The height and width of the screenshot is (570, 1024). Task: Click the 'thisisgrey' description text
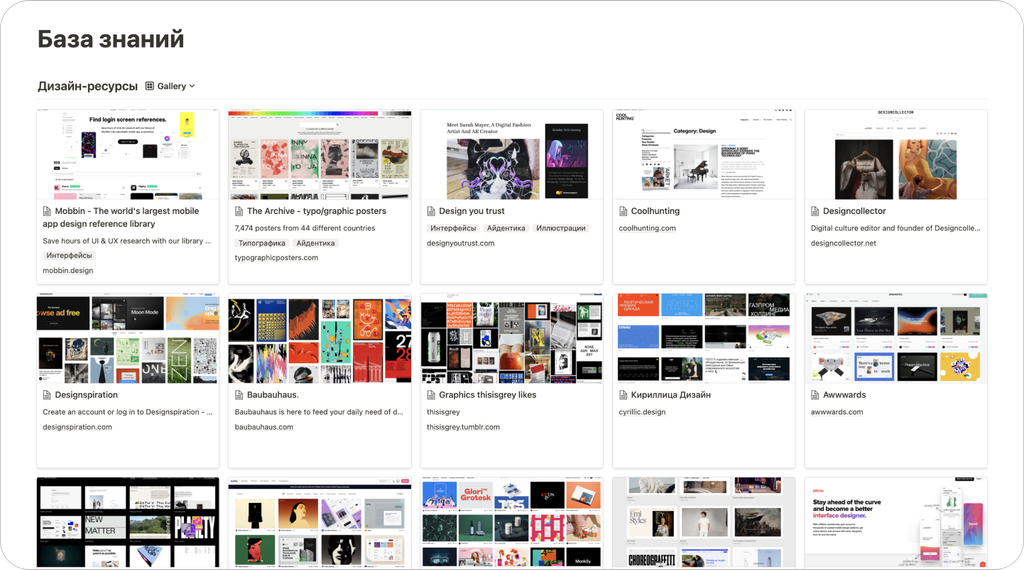pos(443,412)
